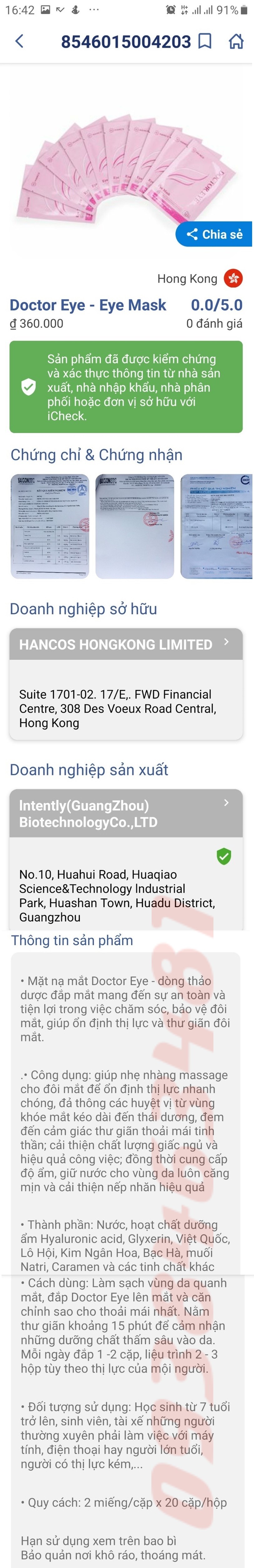Screen dimensions: 254x1568
Task: Tap the Chia sẻ share button
Action: tap(214, 234)
